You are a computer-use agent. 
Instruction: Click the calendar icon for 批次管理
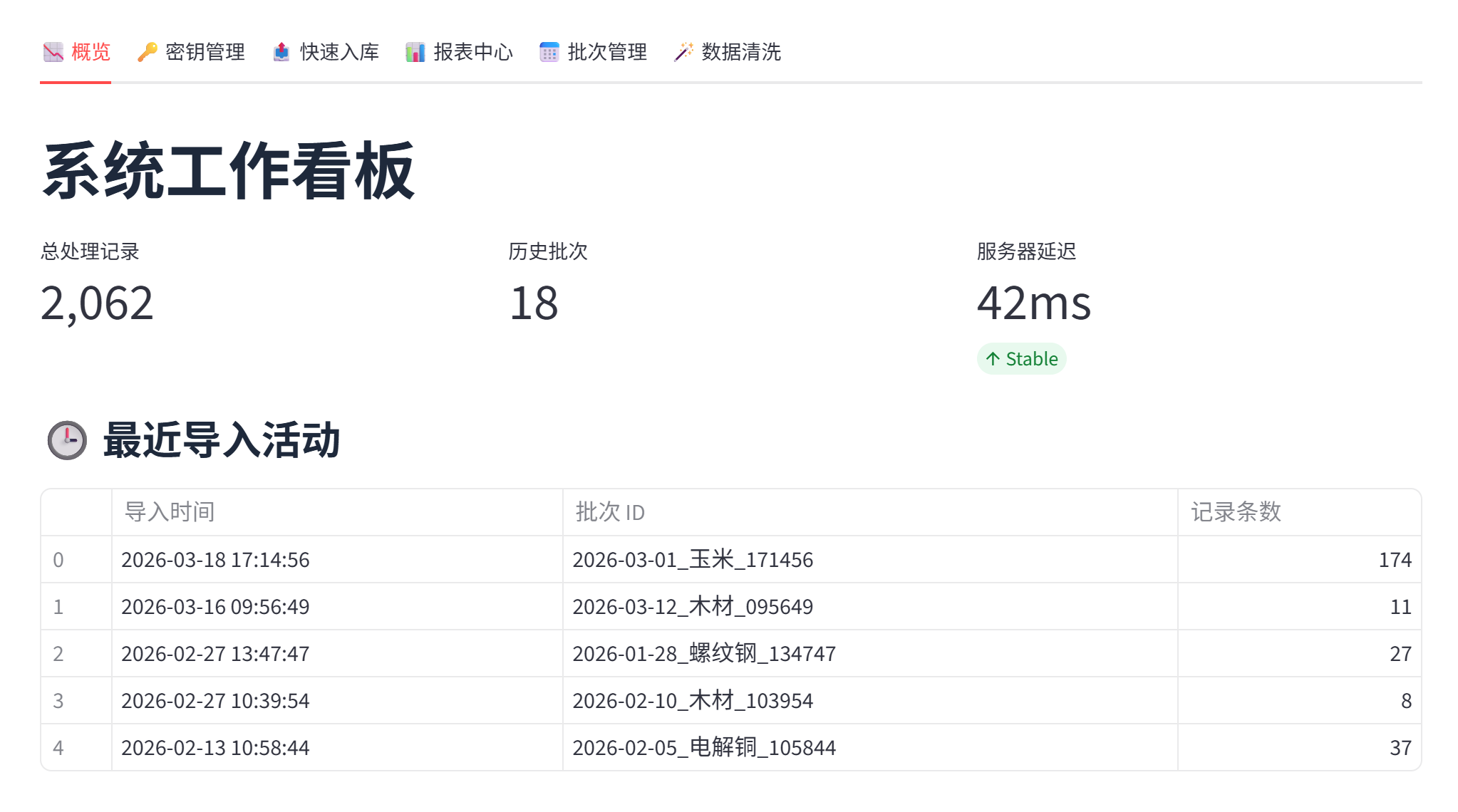click(x=549, y=52)
